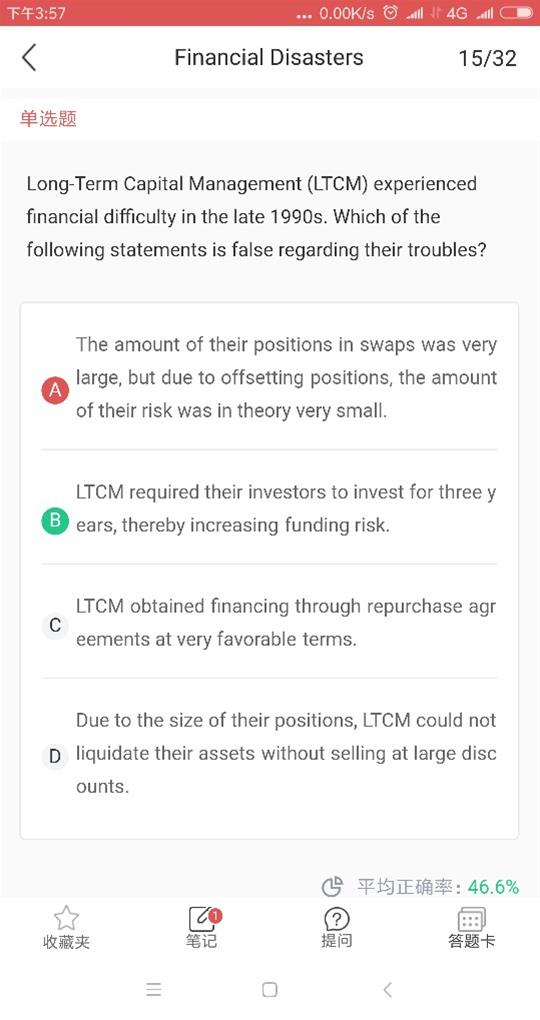
Task: Open the 答题卡 answer sheet icon
Action: (470, 919)
